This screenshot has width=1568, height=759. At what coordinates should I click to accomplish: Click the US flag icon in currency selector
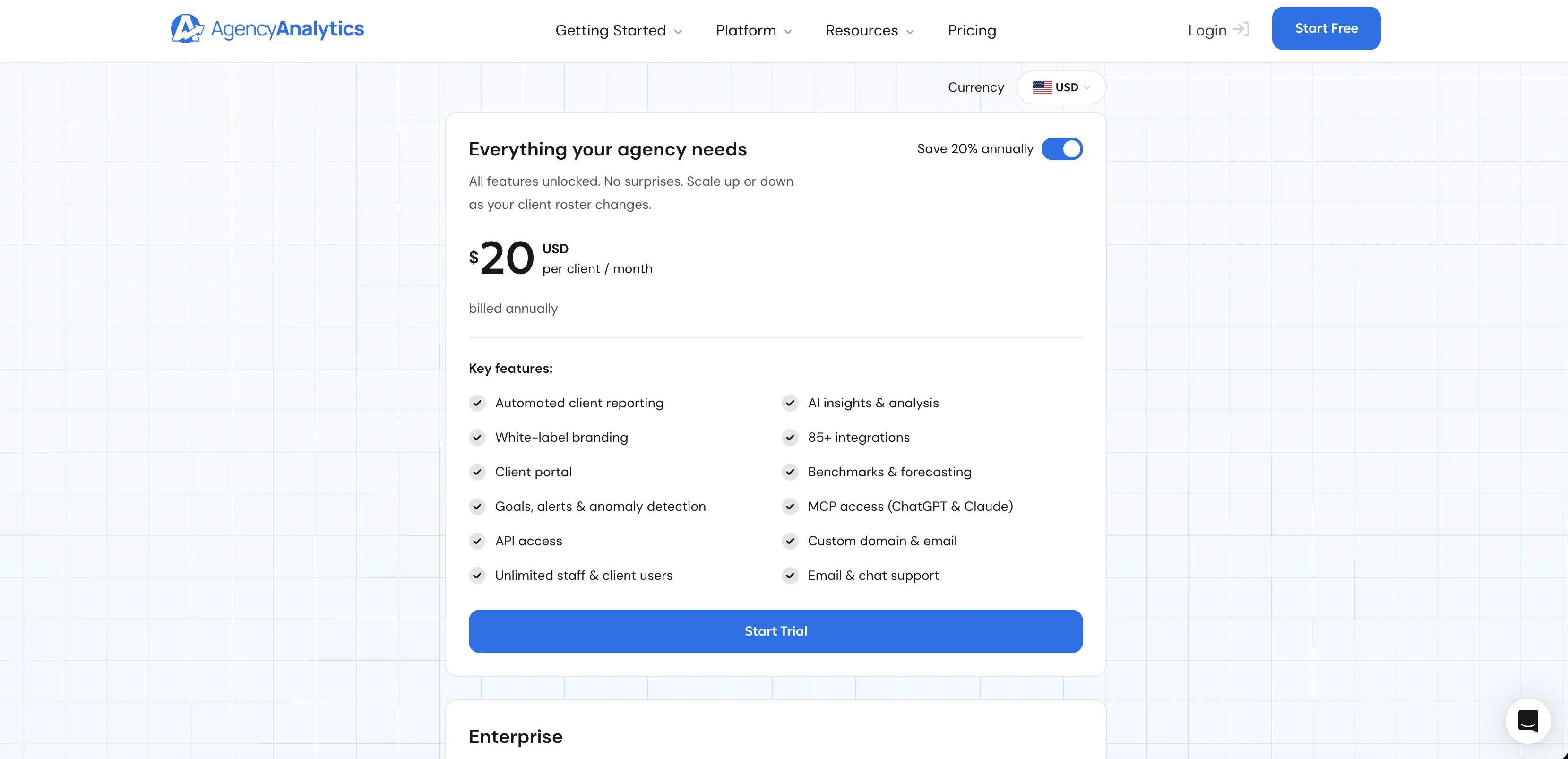(1042, 87)
